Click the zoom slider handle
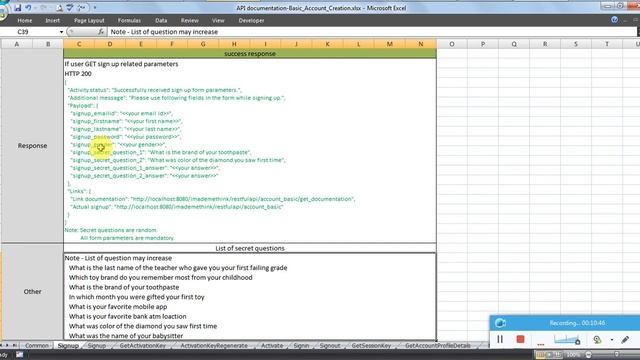 click(x=617, y=355)
